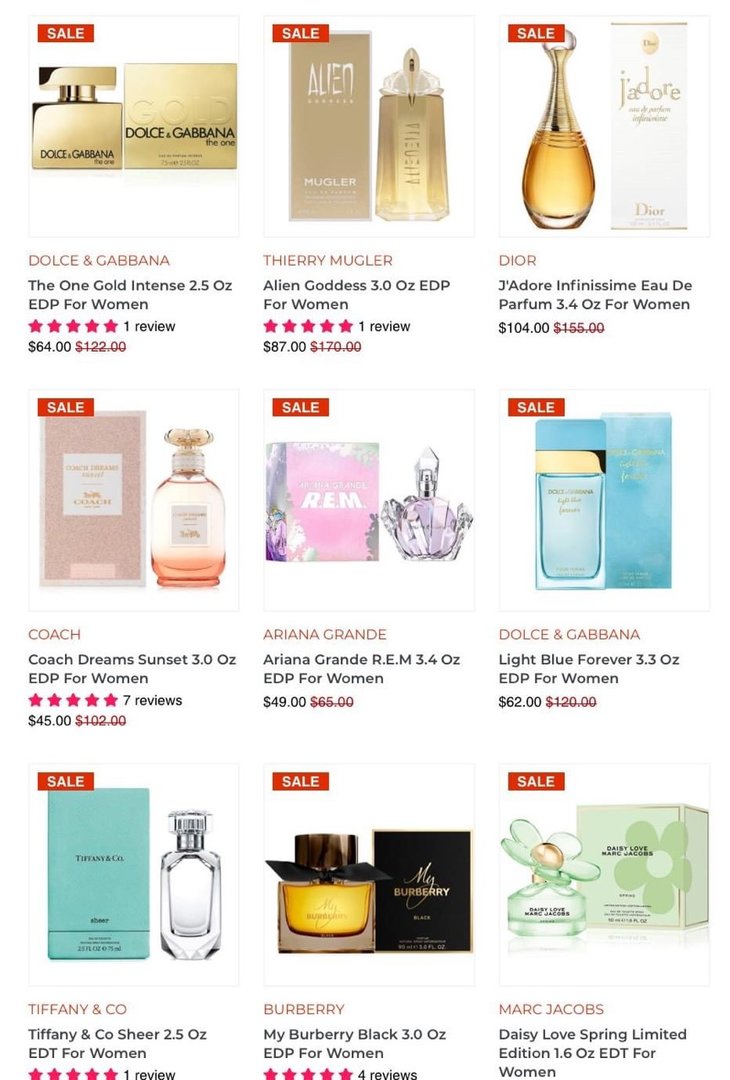
Task: Open The One Gold Intense product image
Action: coord(134,127)
